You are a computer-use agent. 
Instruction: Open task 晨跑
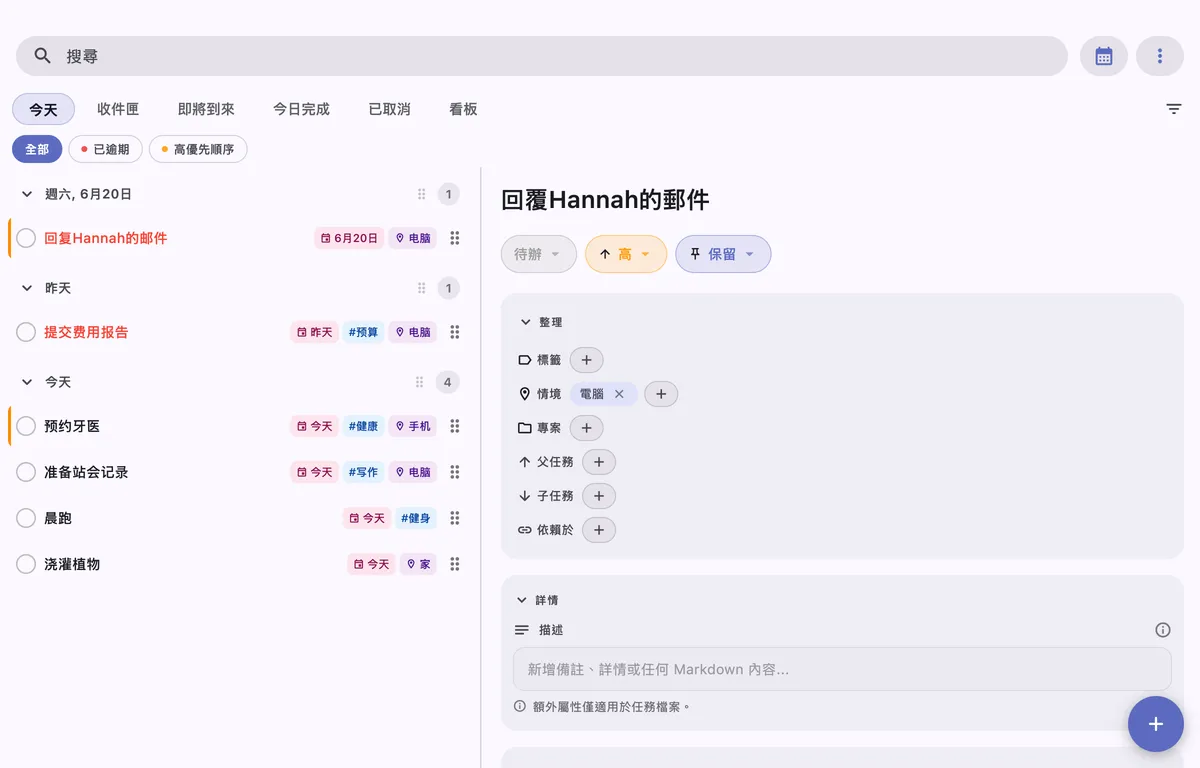(x=58, y=518)
